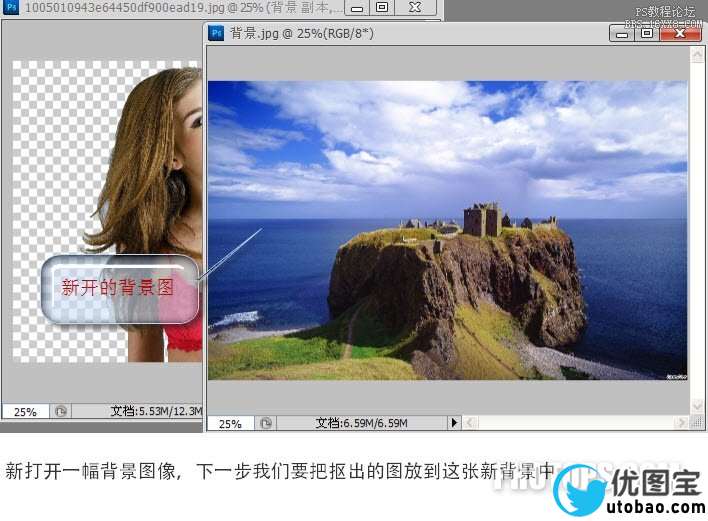708x521 pixels.
Task: Click 文档:6.59M/6.59M status text
Action: [361, 423]
